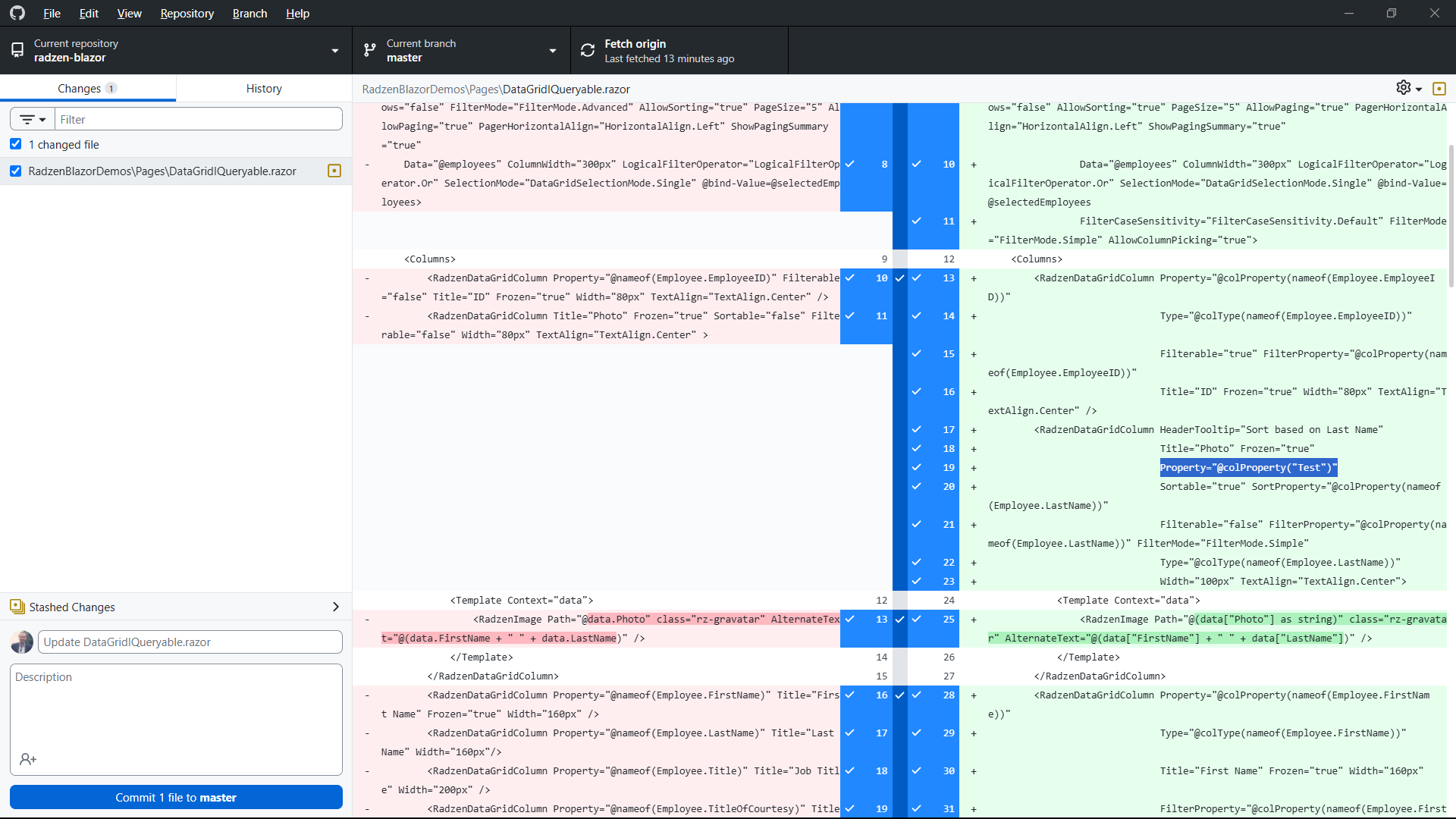The width and height of the screenshot is (1456, 819).
Task: Click the Stashed Changes box icon
Action: pos(16,607)
